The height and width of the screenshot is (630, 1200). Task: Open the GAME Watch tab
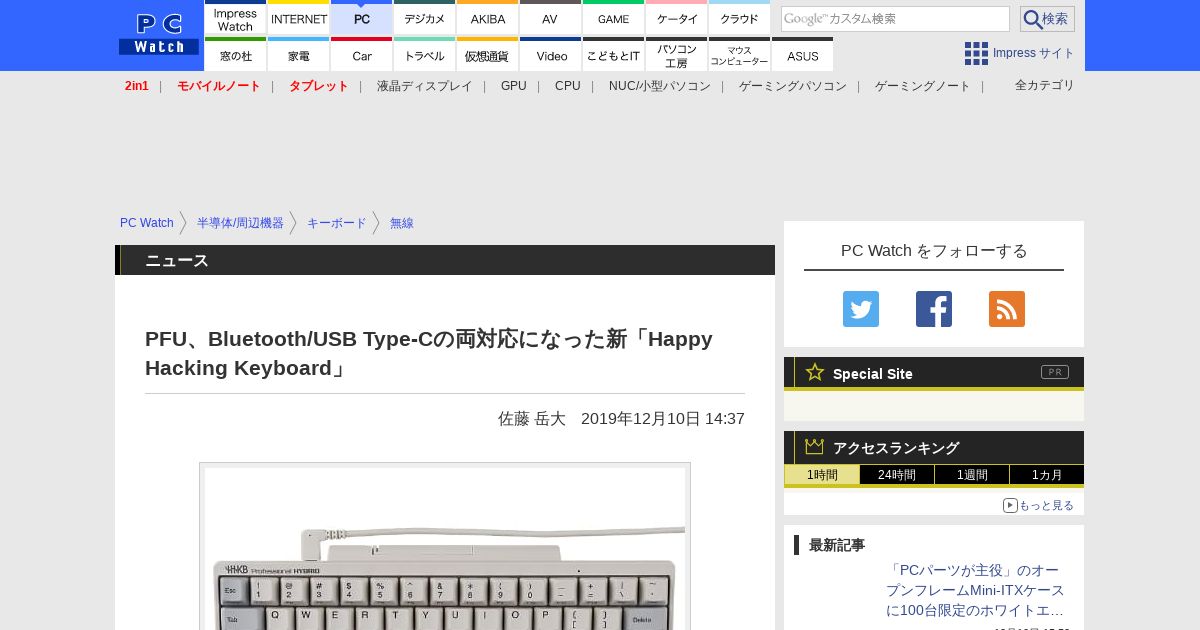(614, 17)
